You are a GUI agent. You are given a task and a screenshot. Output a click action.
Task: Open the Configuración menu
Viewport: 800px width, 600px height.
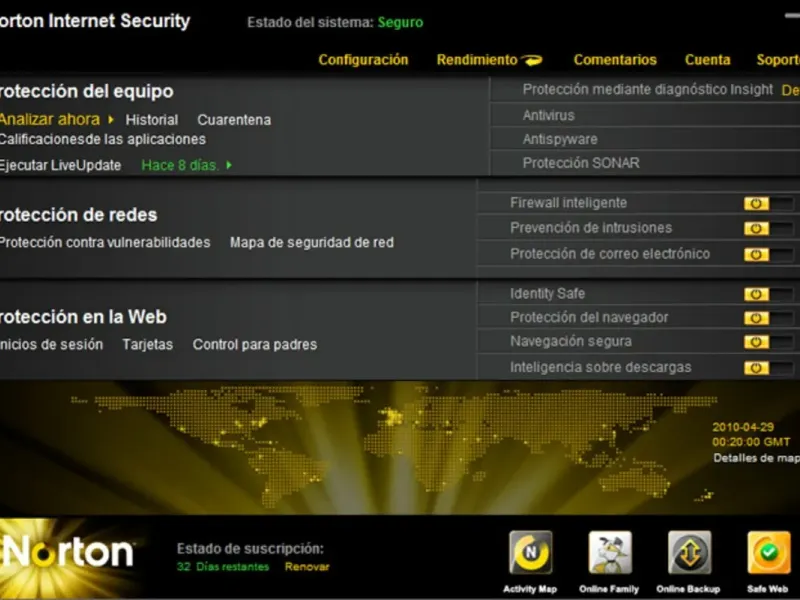click(363, 60)
